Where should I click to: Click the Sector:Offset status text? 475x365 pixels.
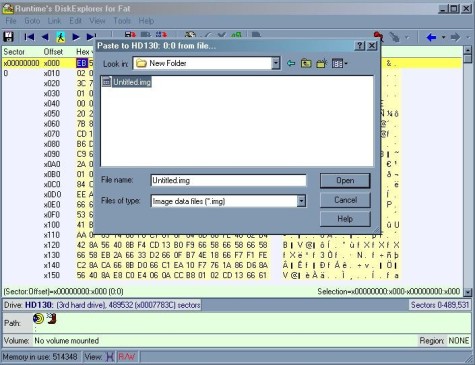(63, 292)
